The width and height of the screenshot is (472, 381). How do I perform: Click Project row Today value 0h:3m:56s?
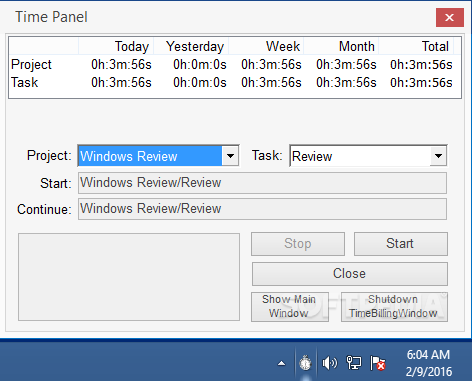pyautogui.click(x=121, y=65)
